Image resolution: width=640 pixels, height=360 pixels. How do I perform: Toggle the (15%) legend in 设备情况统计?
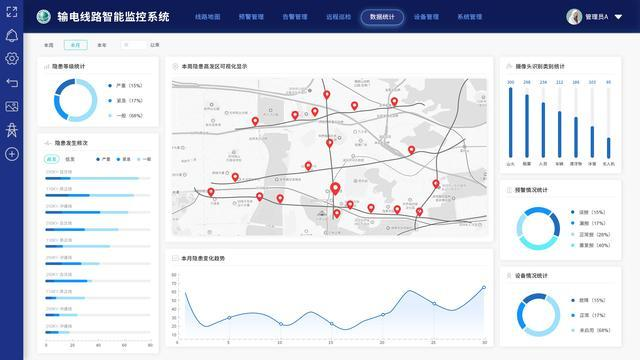[588, 300]
